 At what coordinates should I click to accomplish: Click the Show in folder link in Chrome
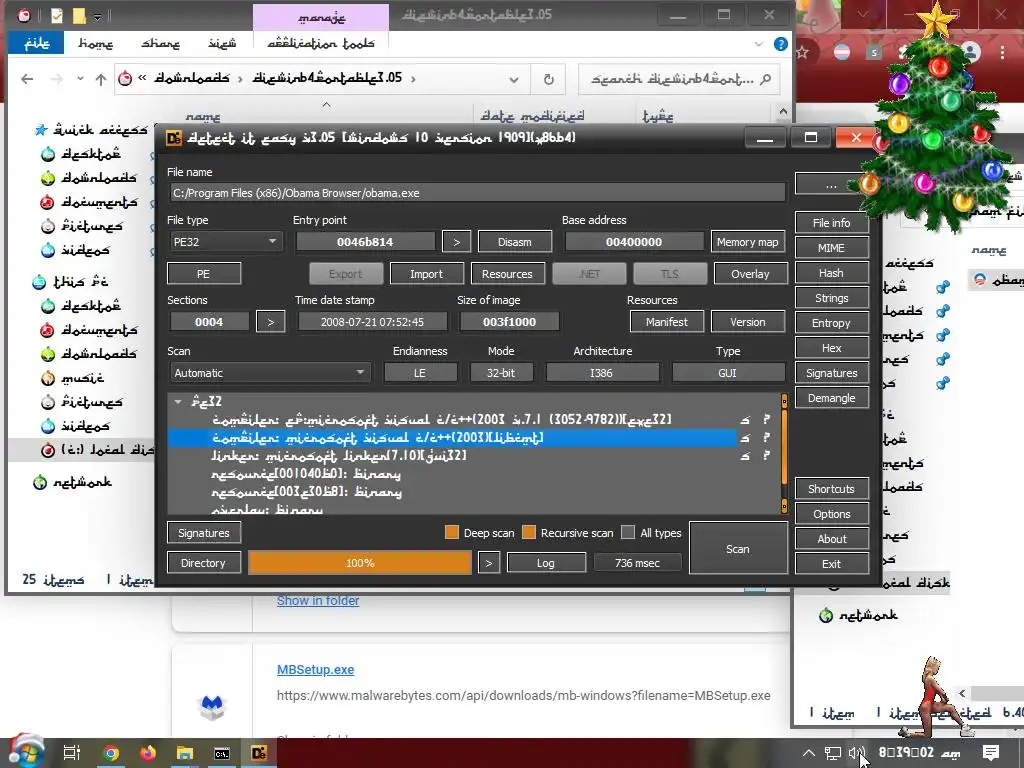pos(318,601)
